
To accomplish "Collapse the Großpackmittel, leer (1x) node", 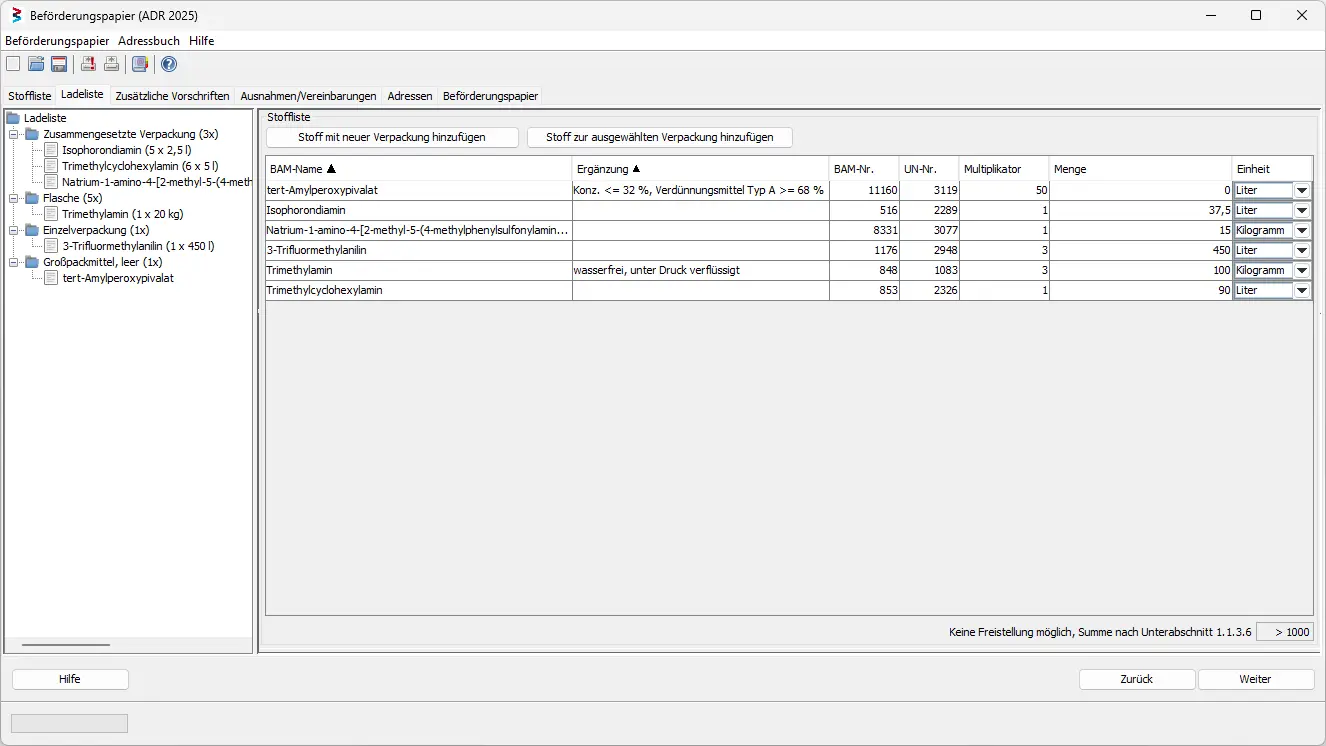I will pos(13,262).
